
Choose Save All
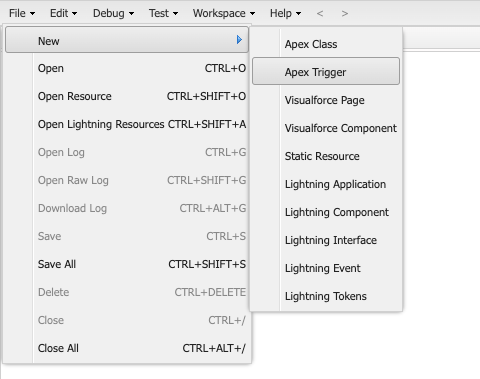(x=127, y=264)
